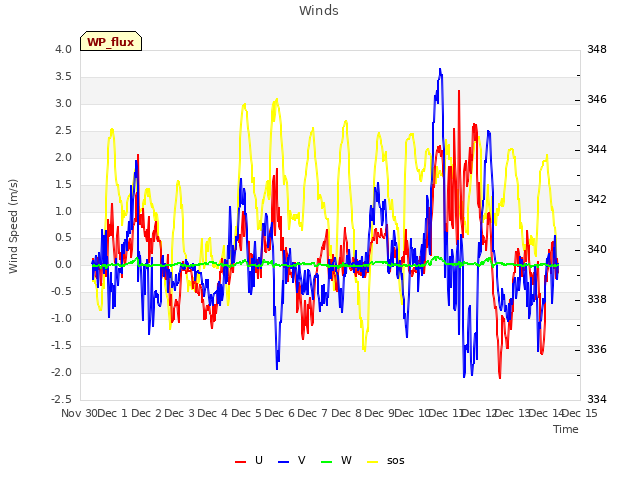This screenshot has height=480, width=640.
Task: Click the Dec 2 date tick label
Action: 147,413
